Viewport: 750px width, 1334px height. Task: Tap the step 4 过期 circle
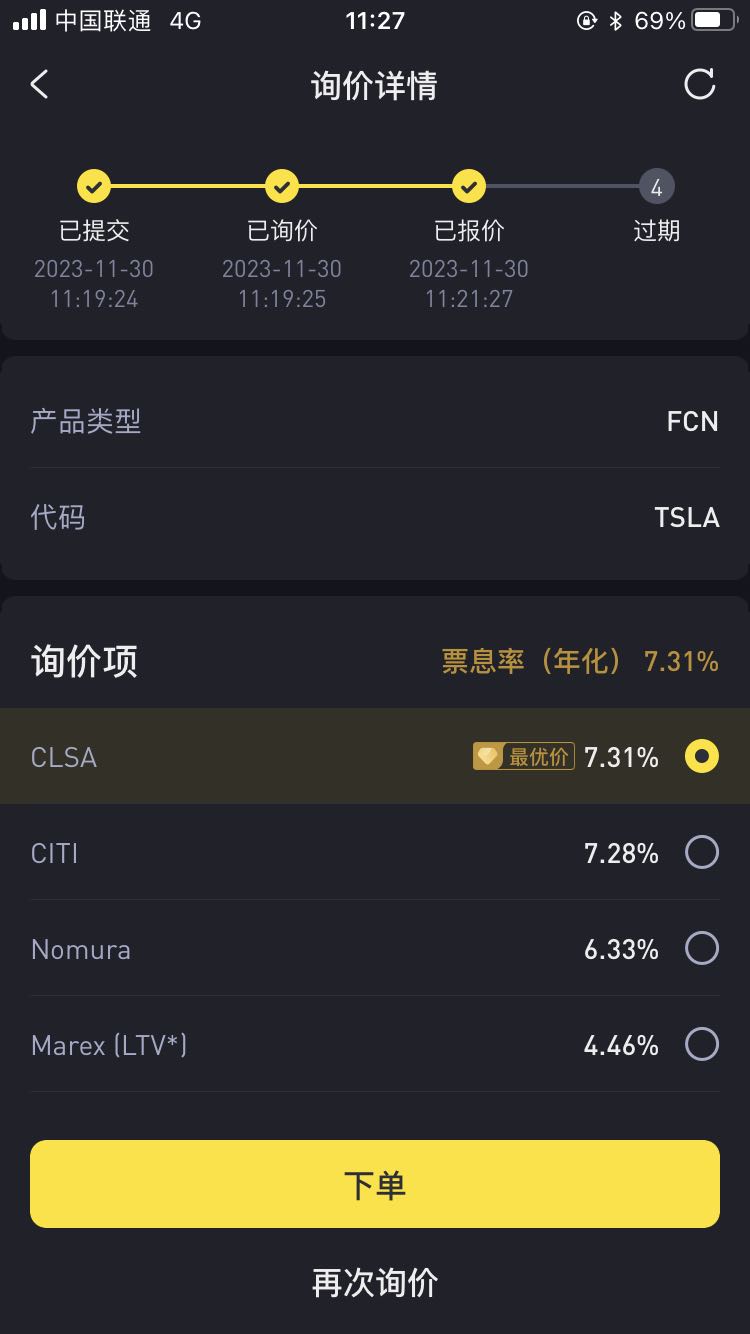click(656, 187)
